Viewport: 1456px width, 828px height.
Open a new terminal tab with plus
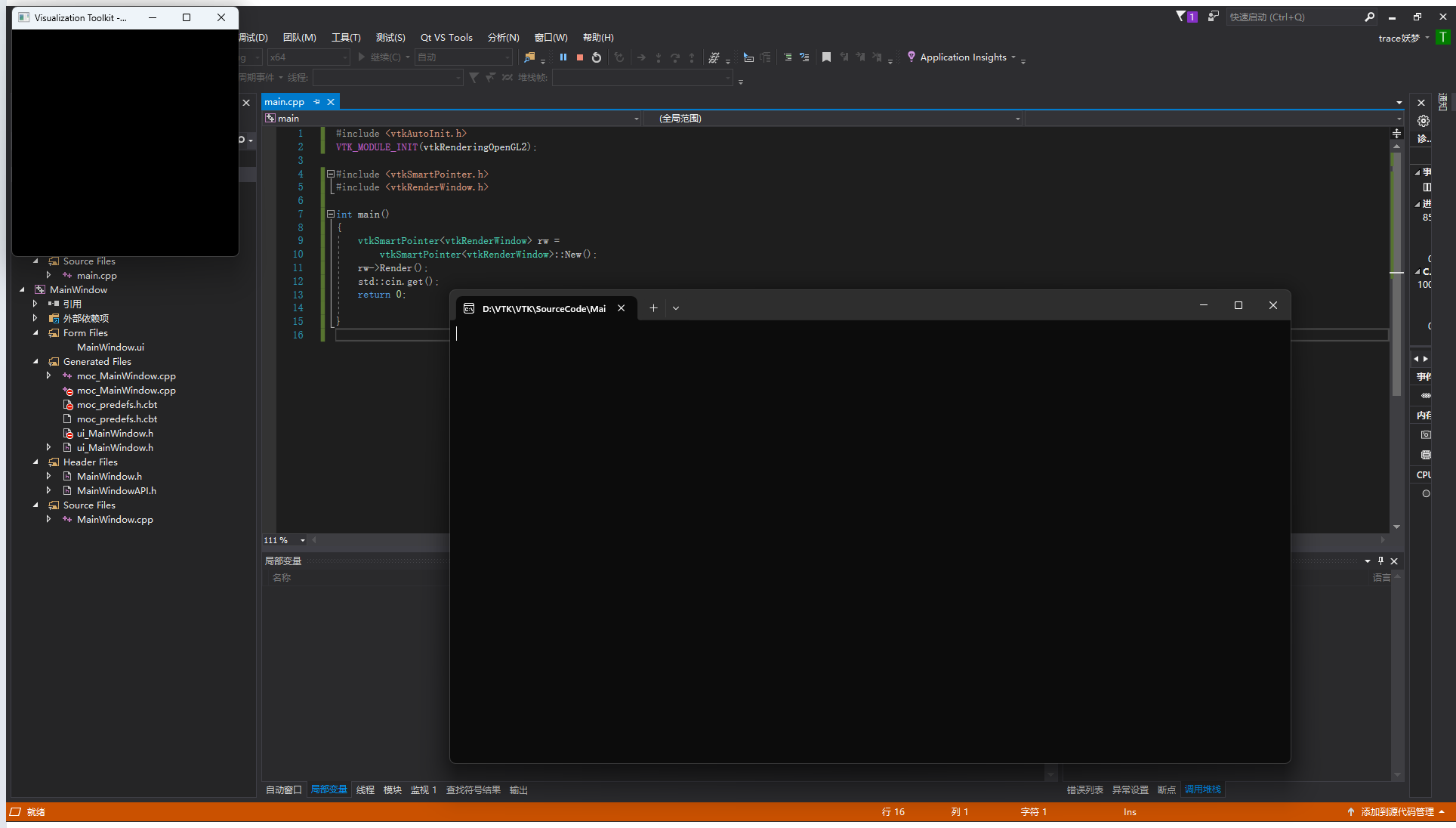(653, 307)
